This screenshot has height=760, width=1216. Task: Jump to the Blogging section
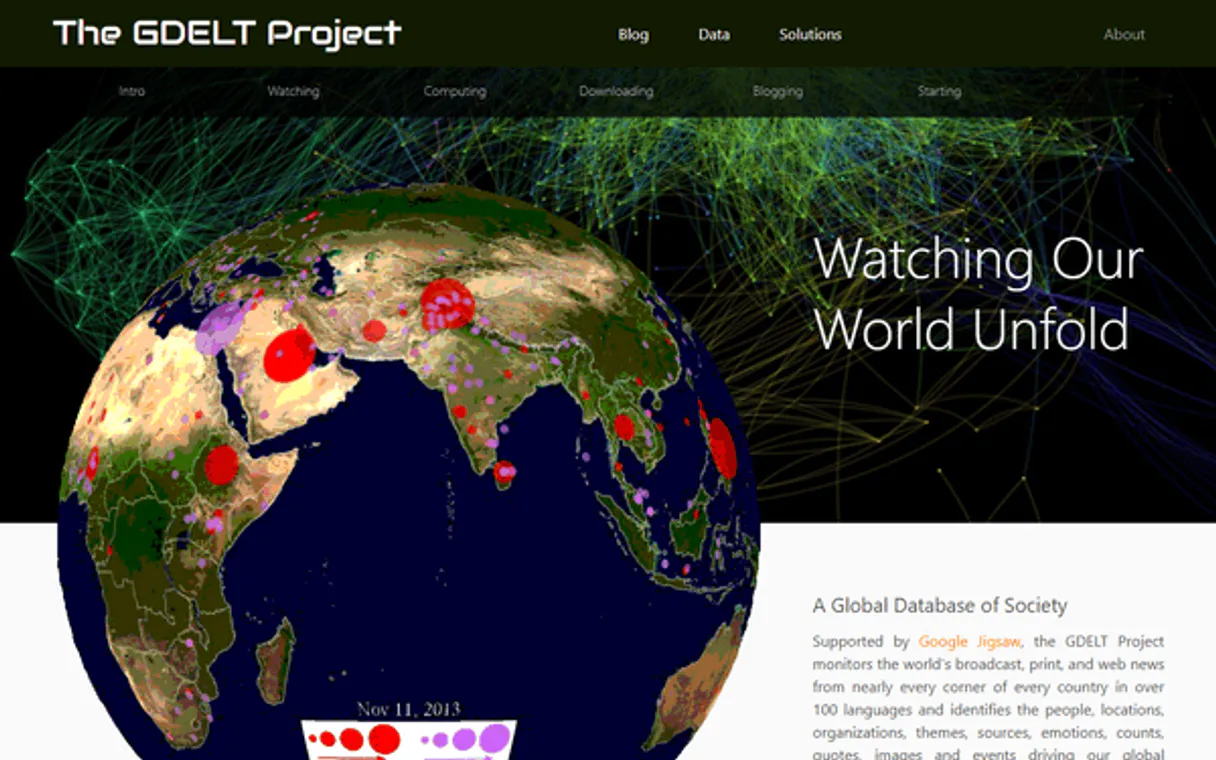[x=778, y=91]
